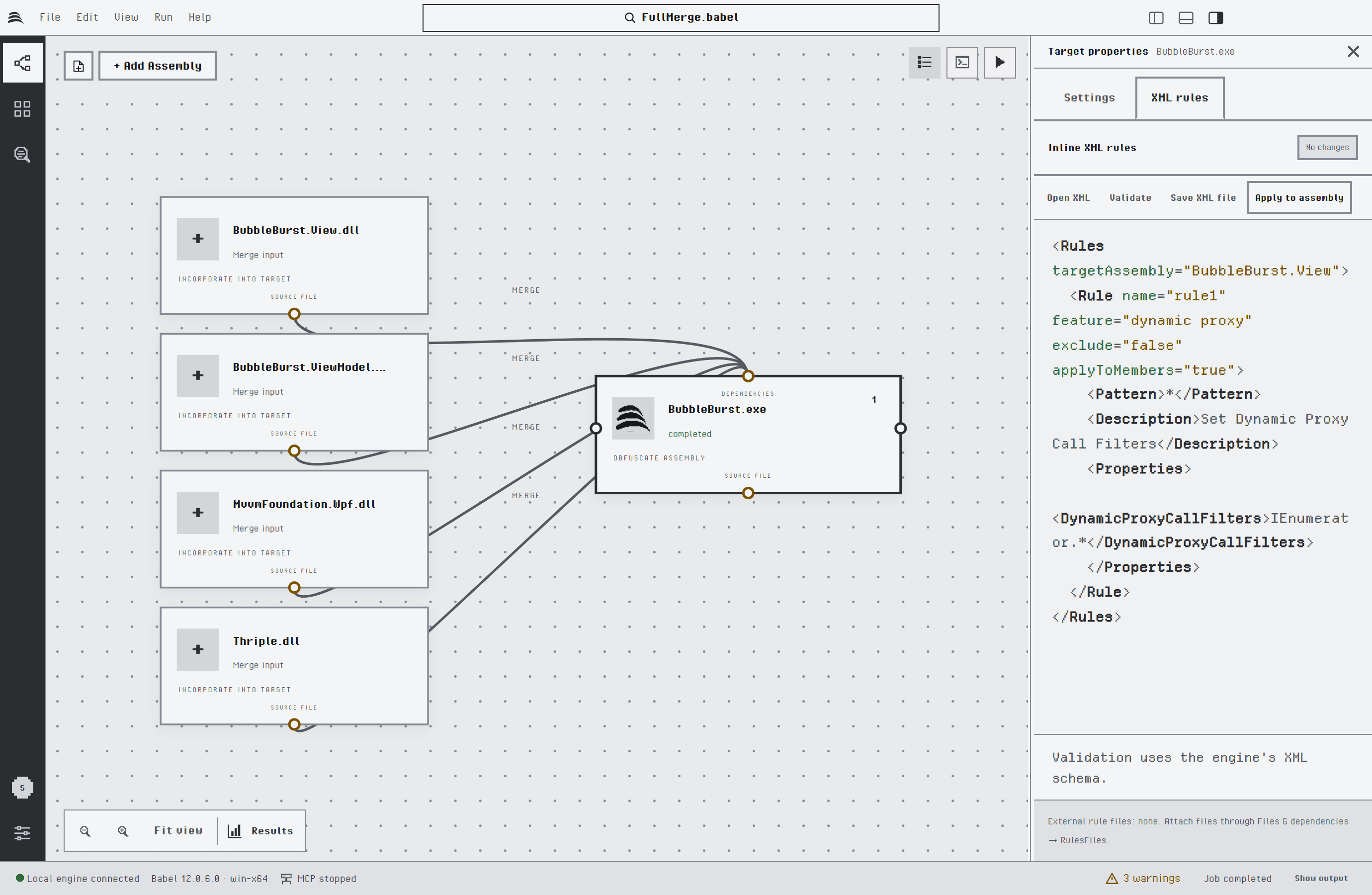Run the job with play icon
The width and height of the screenshot is (1372, 895).
[x=1000, y=62]
